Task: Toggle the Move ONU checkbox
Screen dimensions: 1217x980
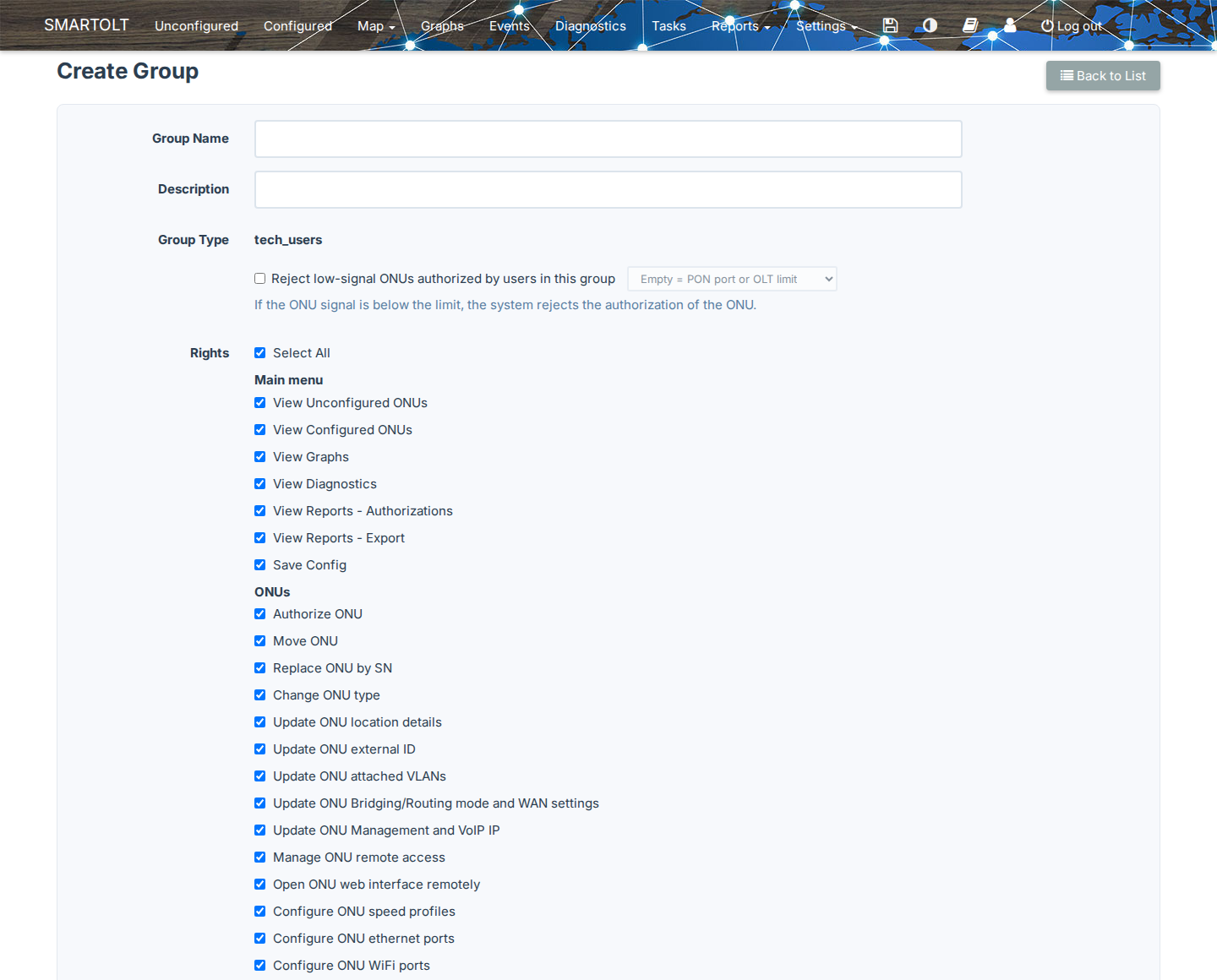Action: [x=260, y=641]
